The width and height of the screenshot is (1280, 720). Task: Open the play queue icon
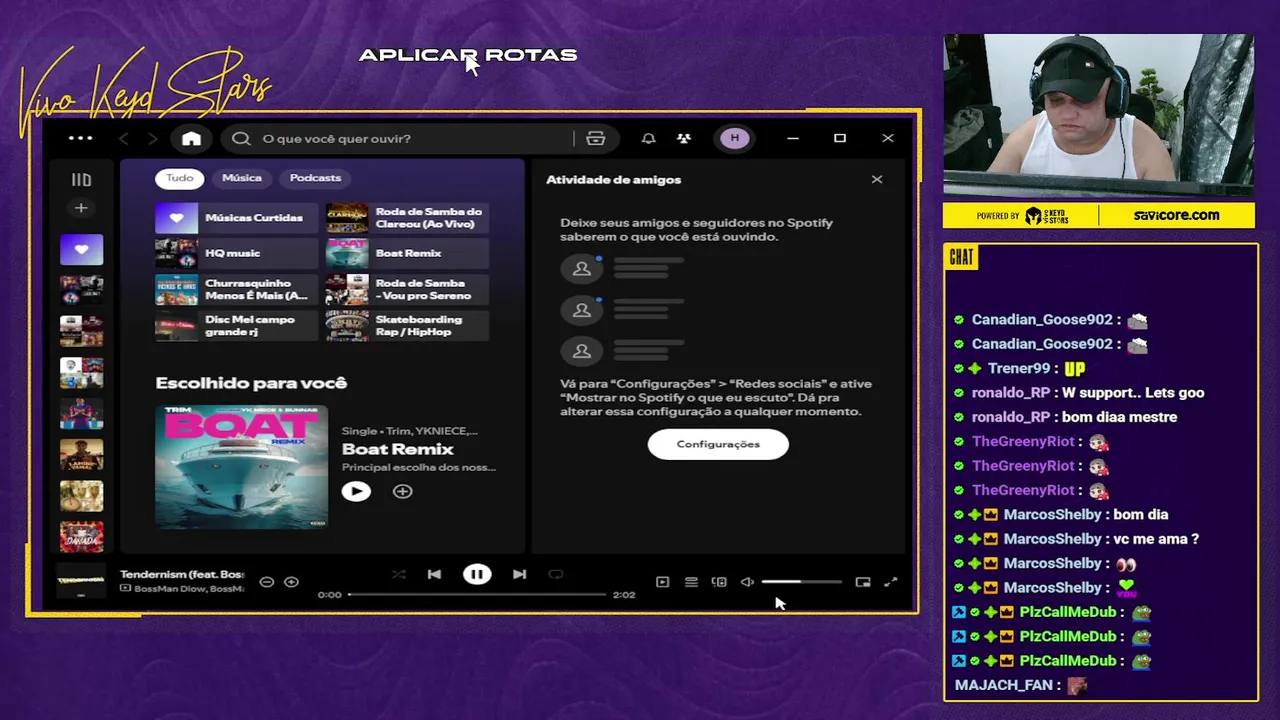pyautogui.click(x=691, y=582)
